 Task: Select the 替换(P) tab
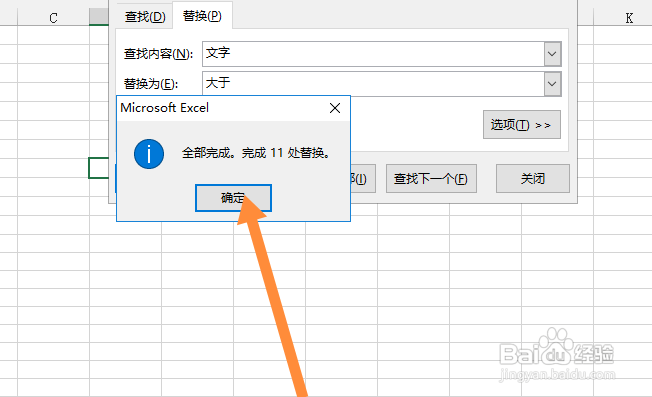(202, 16)
